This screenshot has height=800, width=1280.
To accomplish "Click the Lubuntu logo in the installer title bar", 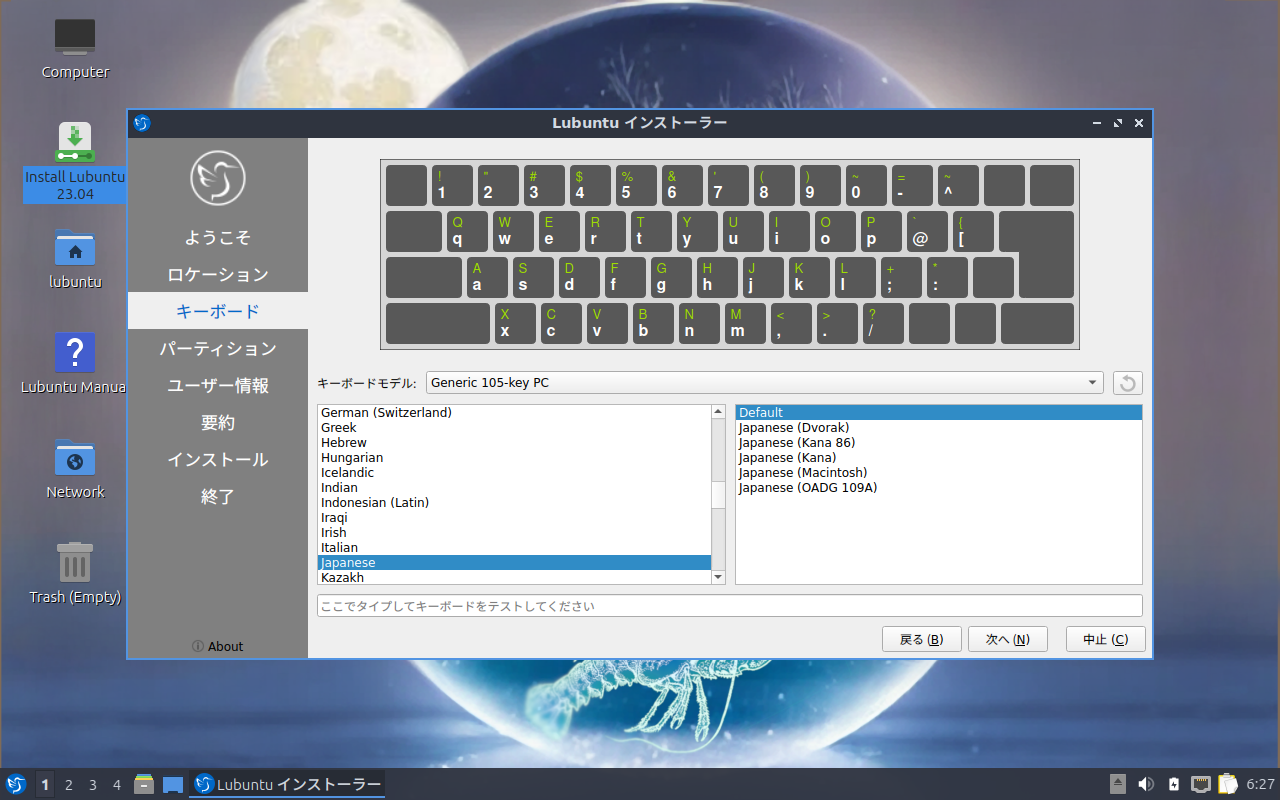I will (x=142, y=123).
